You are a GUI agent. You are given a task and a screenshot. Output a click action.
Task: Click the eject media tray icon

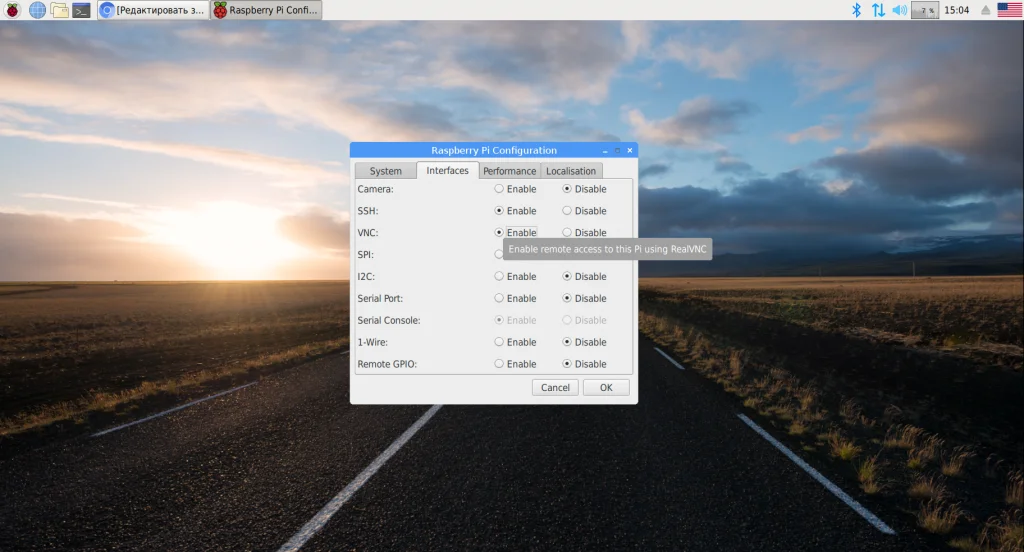click(x=985, y=10)
